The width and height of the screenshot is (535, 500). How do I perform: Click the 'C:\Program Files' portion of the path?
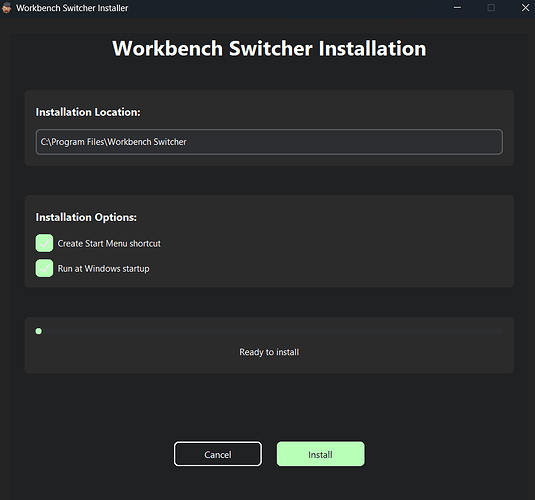pyautogui.click(x=72, y=142)
